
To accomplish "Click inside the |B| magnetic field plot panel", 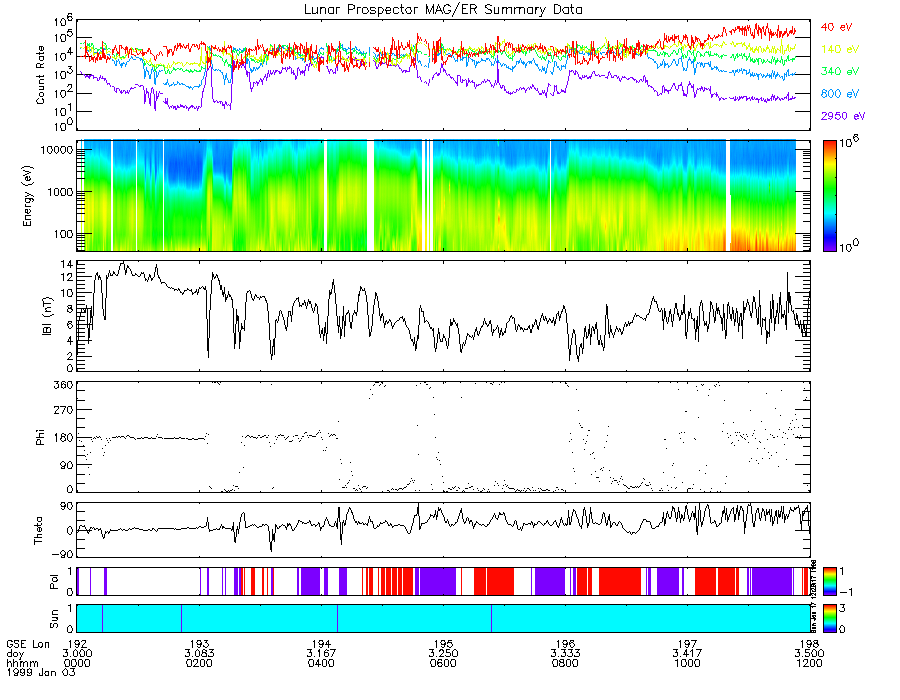I will click(x=443, y=316).
